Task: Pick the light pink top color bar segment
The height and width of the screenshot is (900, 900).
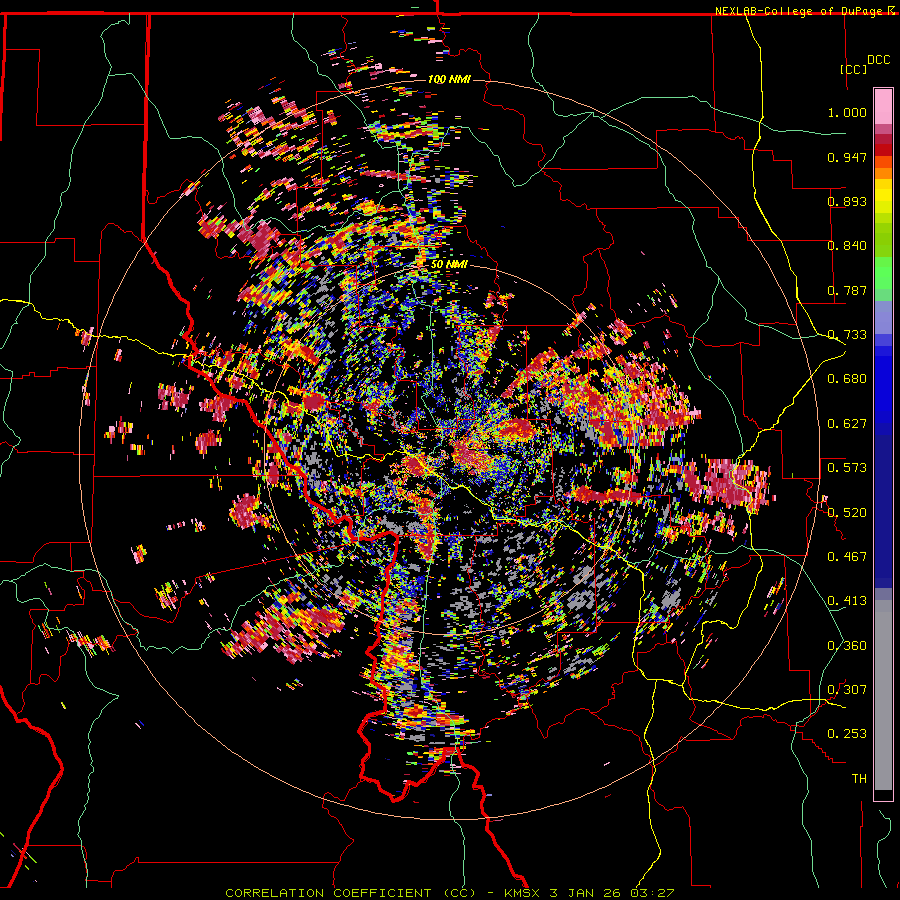Action: click(x=883, y=106)
